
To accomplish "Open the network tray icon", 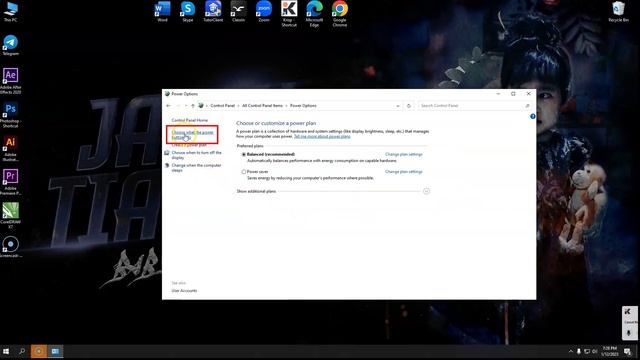I will pos(587,351).
